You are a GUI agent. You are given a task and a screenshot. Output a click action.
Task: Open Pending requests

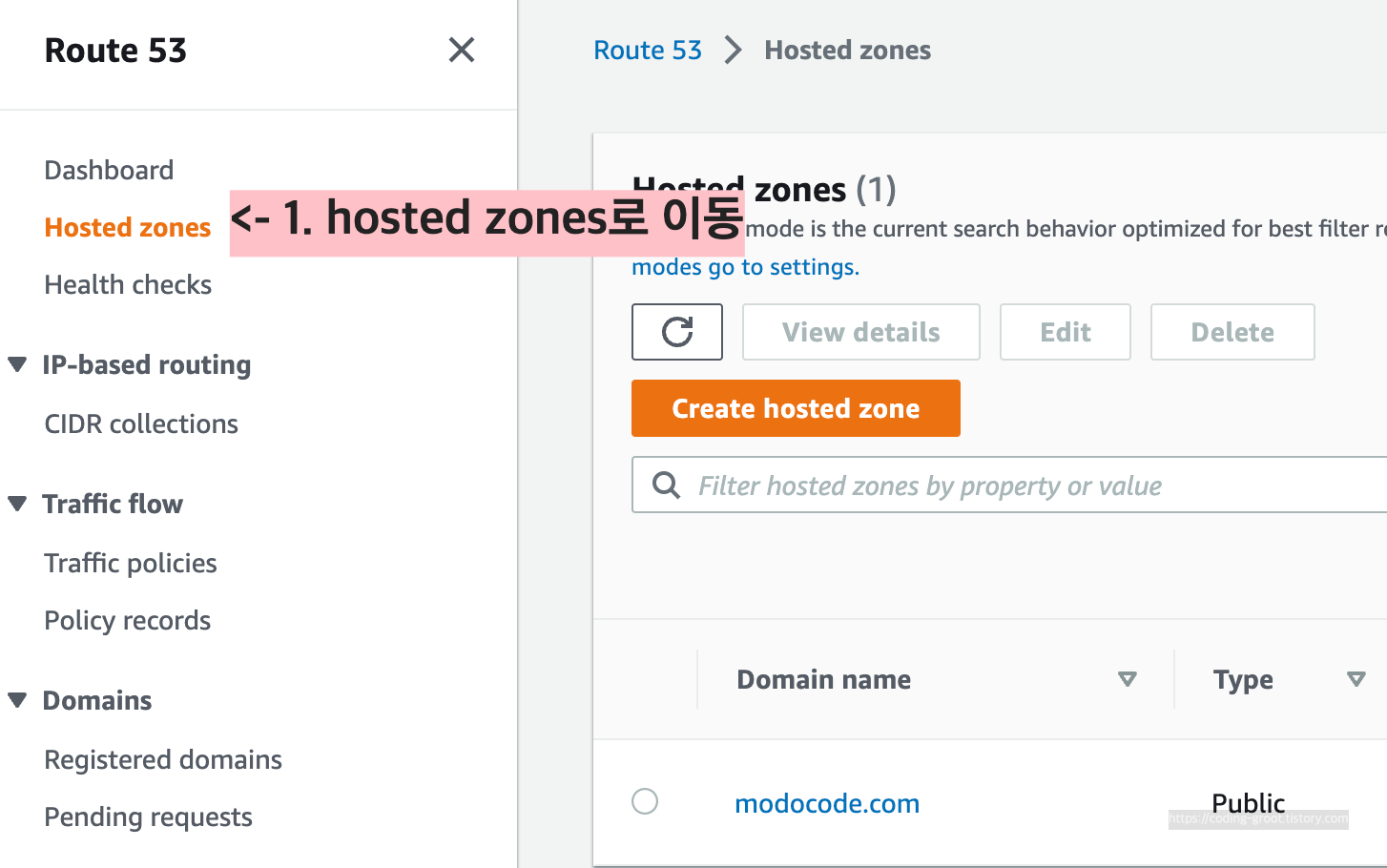point(148,816)
